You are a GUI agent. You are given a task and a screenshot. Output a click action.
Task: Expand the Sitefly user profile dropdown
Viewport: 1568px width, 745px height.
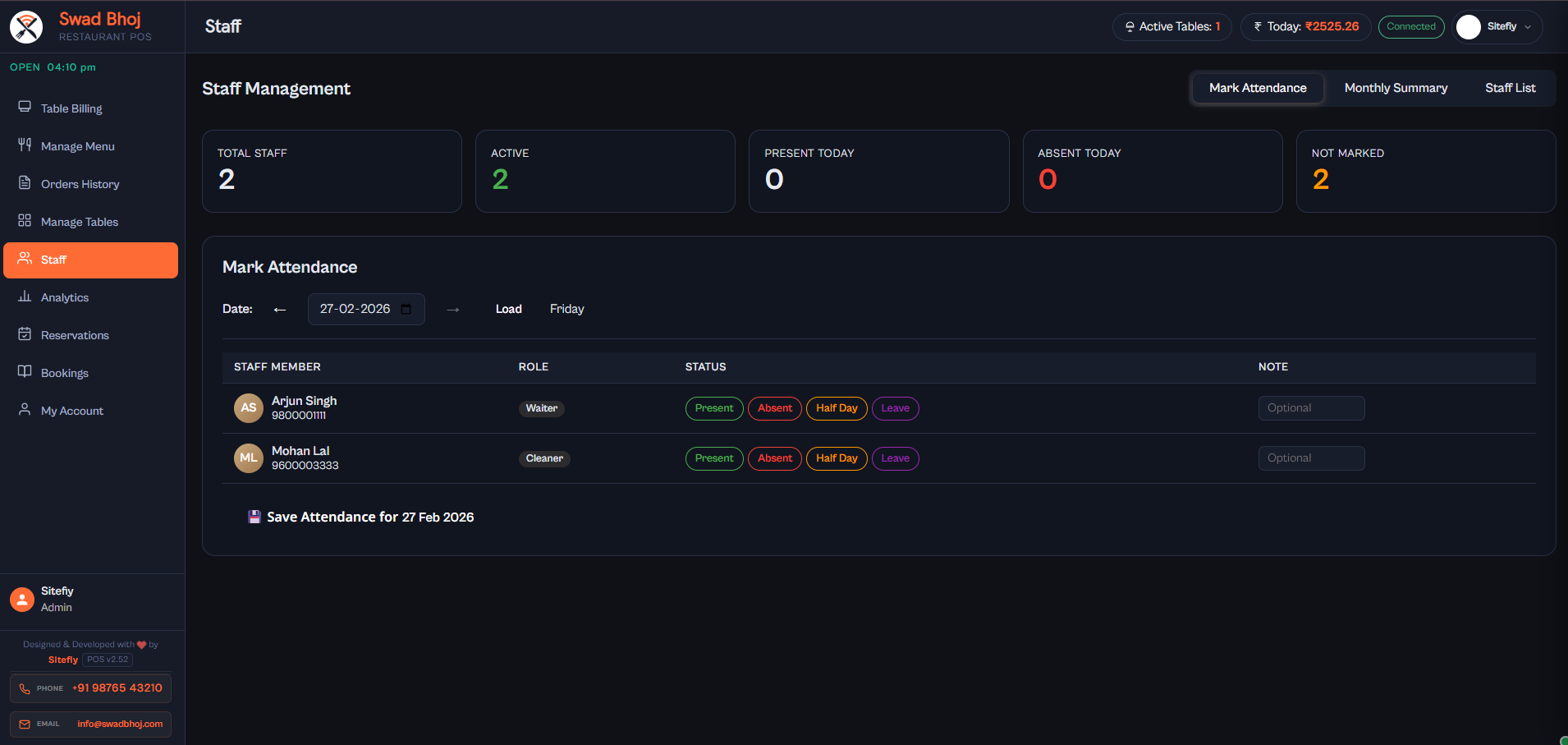coord(1497,27)
